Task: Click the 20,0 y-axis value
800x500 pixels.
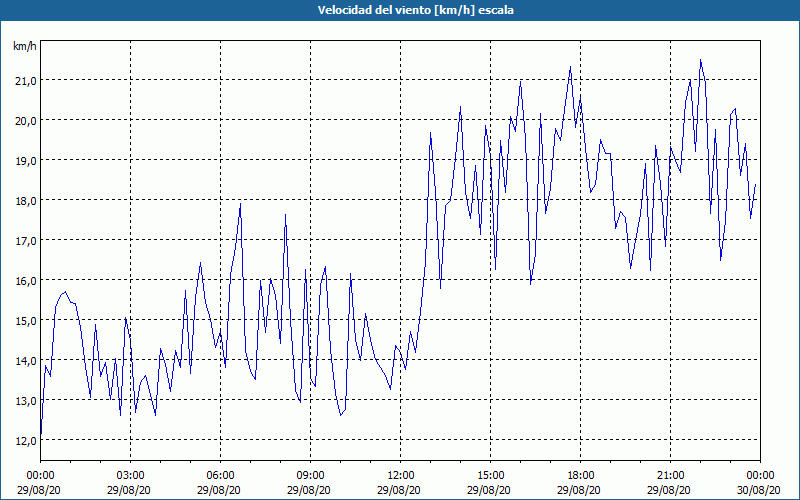Action: click(x=25, y=120)
